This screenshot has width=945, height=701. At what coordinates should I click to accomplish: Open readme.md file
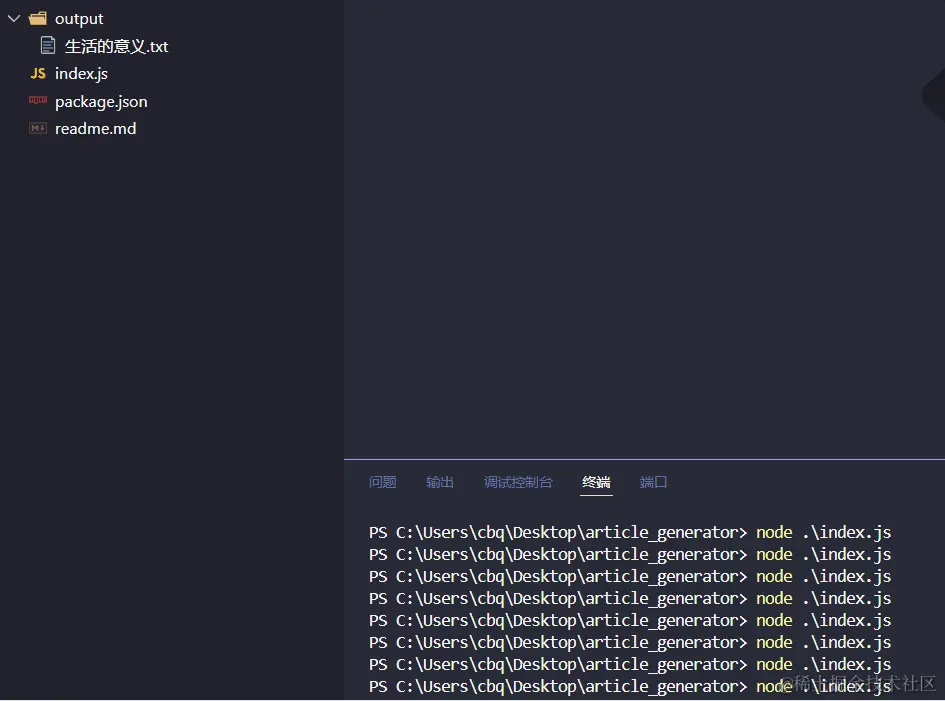pyautogui.click(x=95, y=128)
